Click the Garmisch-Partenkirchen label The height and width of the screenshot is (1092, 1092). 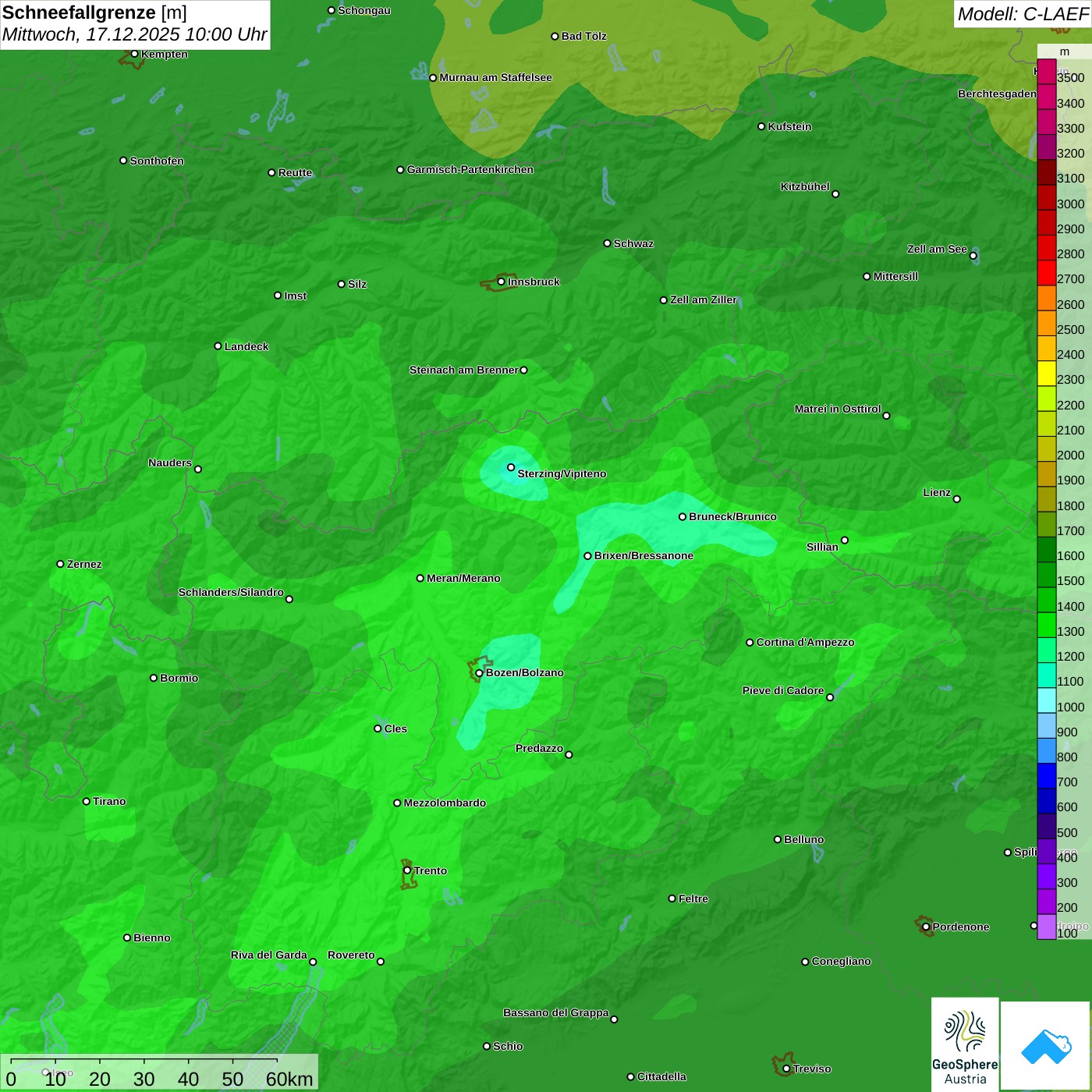coord(470,169)
